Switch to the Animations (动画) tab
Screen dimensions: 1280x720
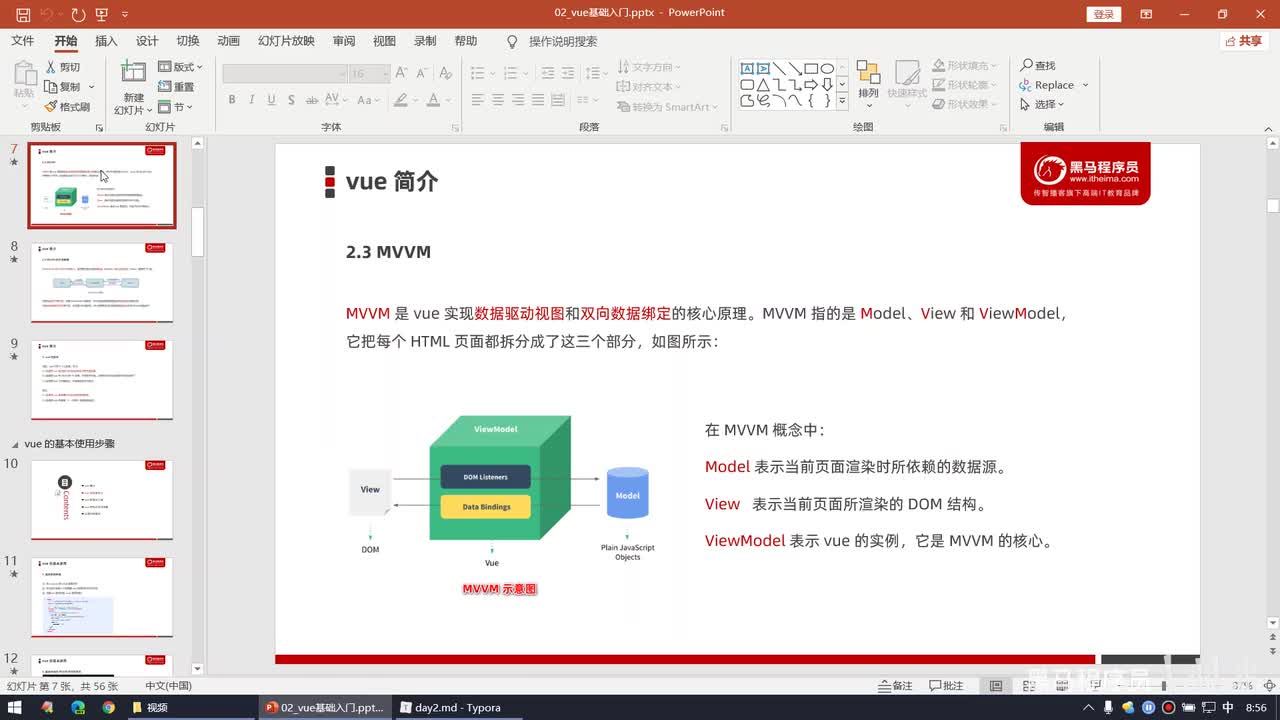229,41
